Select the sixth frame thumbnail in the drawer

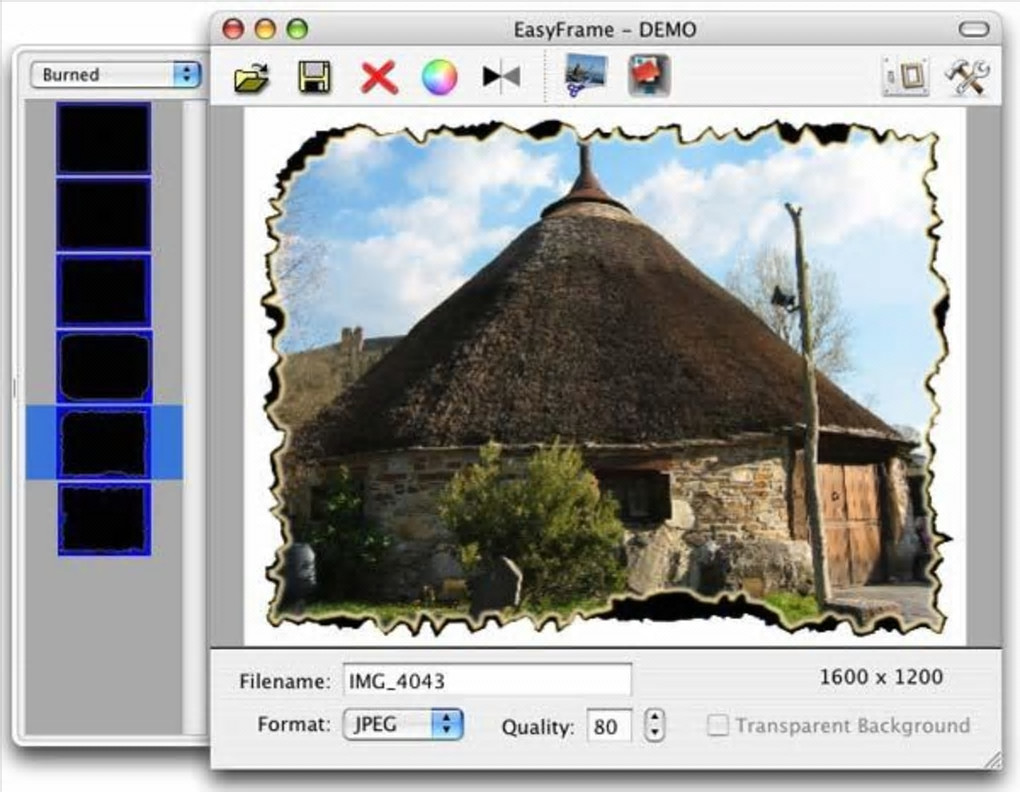pos(104,520)
